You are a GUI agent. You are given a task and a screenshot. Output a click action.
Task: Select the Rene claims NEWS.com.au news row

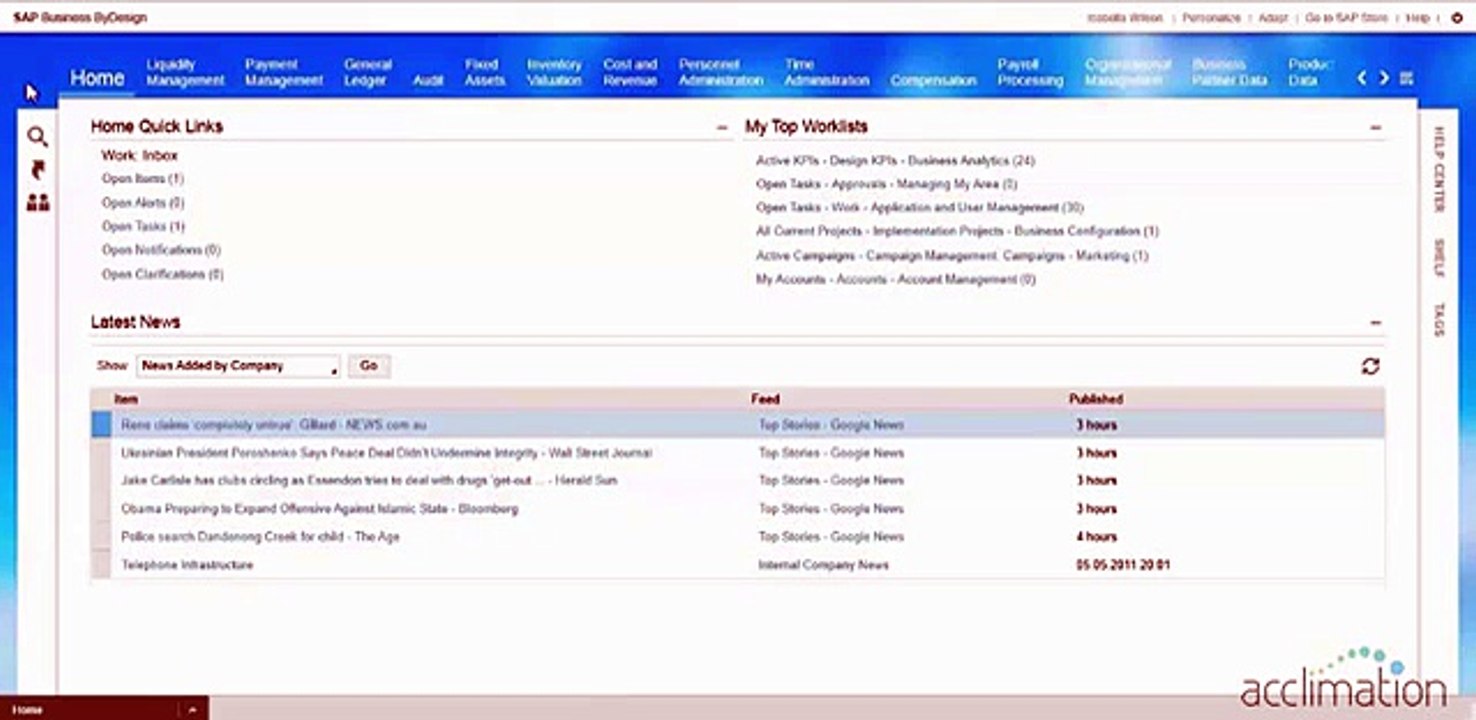[738, 425]
